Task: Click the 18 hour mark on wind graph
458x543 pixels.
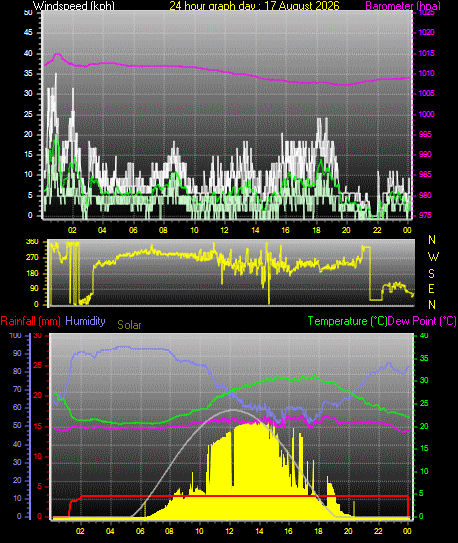Action: (316, 230)
